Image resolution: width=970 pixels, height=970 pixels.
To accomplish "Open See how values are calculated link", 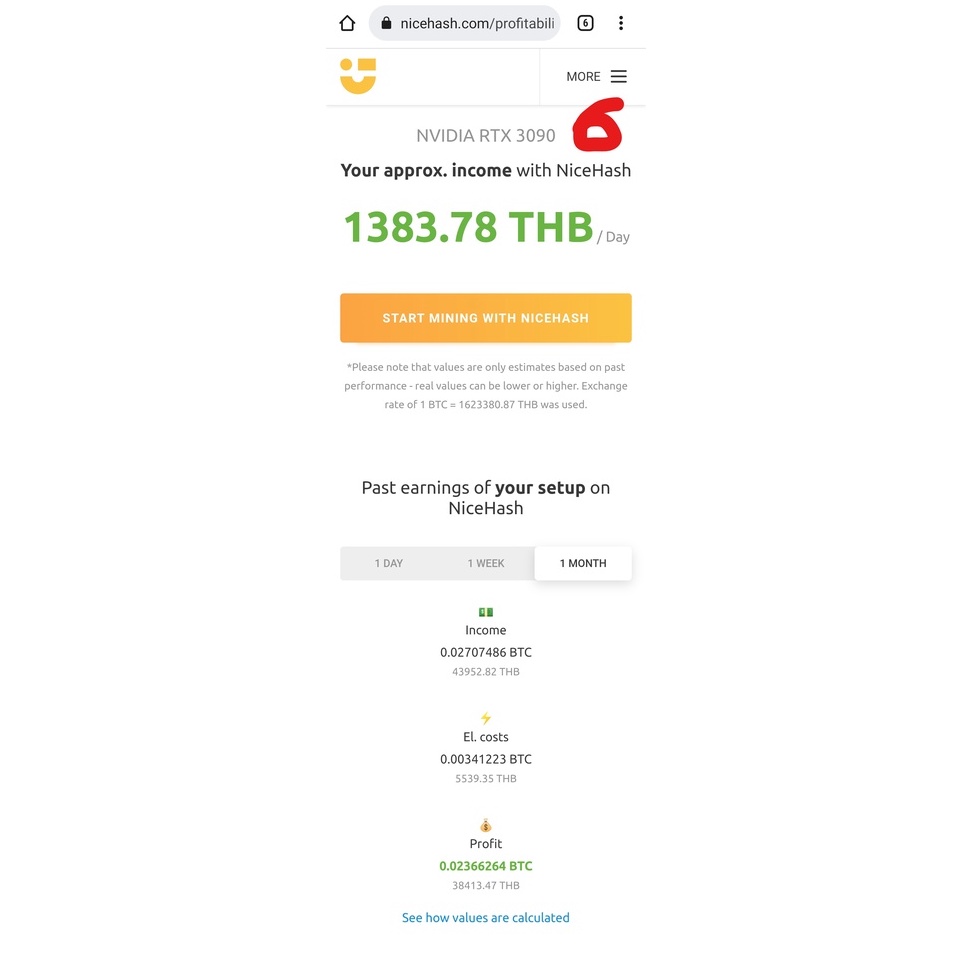I will tap(486, 917).
